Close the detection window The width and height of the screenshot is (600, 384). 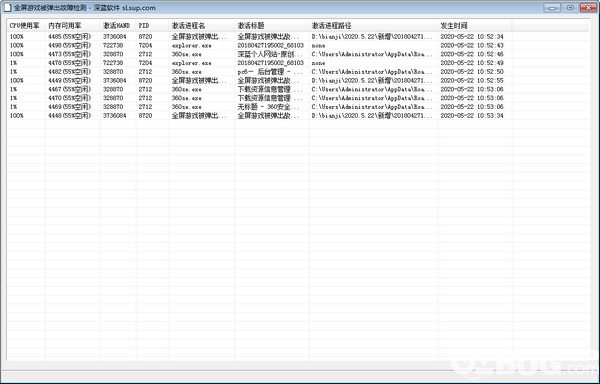589,8
